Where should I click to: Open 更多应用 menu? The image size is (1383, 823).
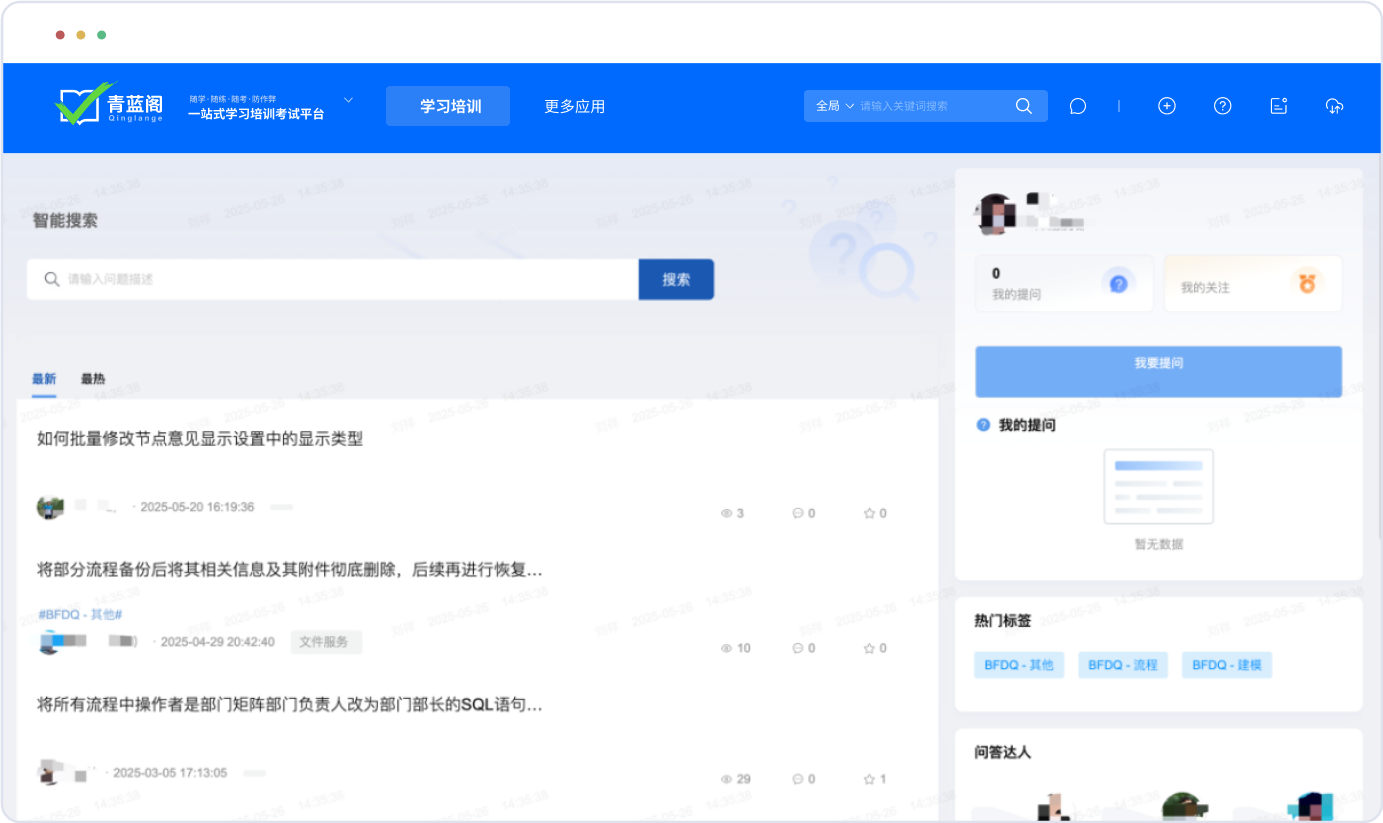click(574, 106)
